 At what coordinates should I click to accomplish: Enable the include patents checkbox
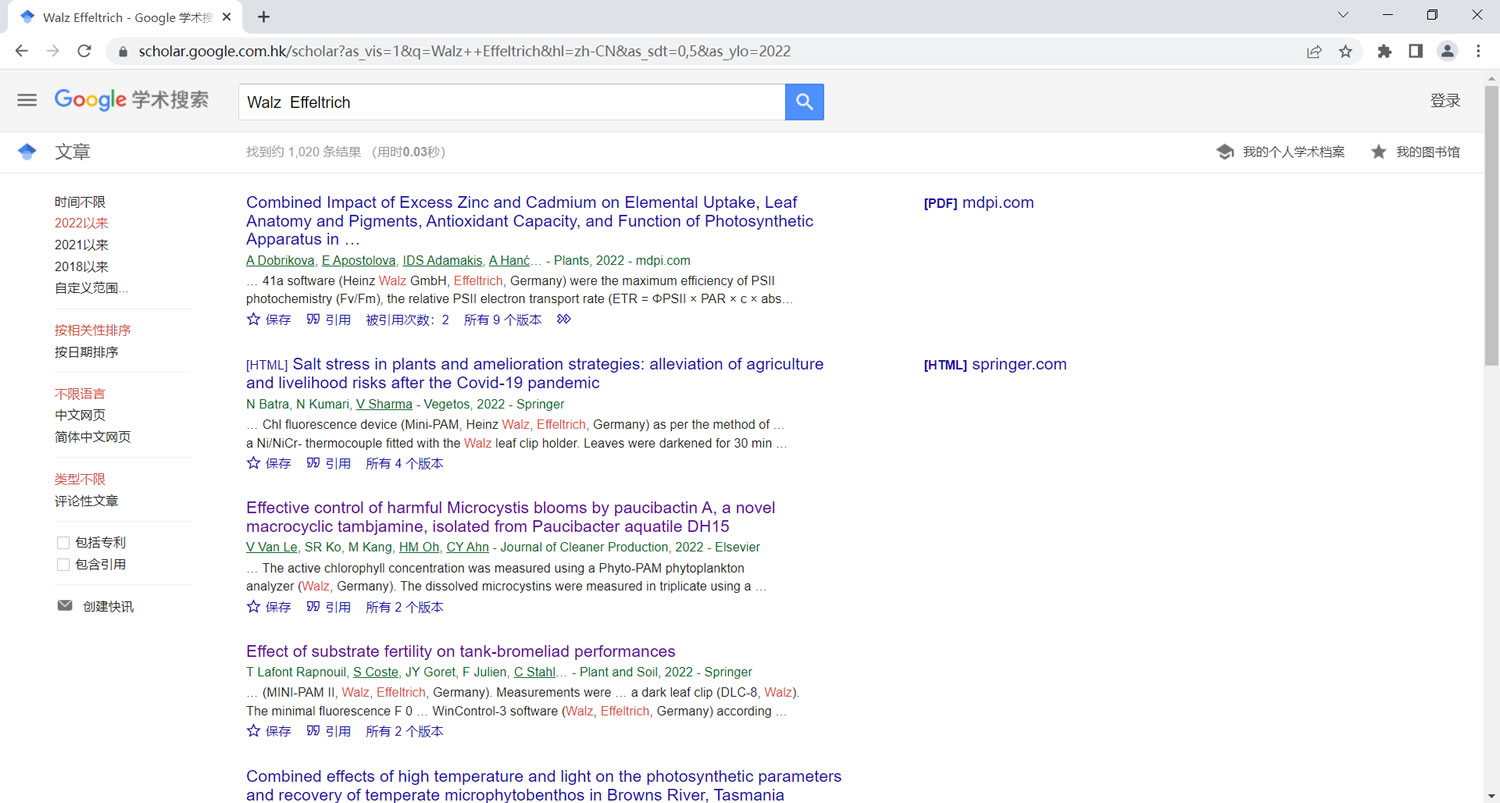(x=63, y=543)
